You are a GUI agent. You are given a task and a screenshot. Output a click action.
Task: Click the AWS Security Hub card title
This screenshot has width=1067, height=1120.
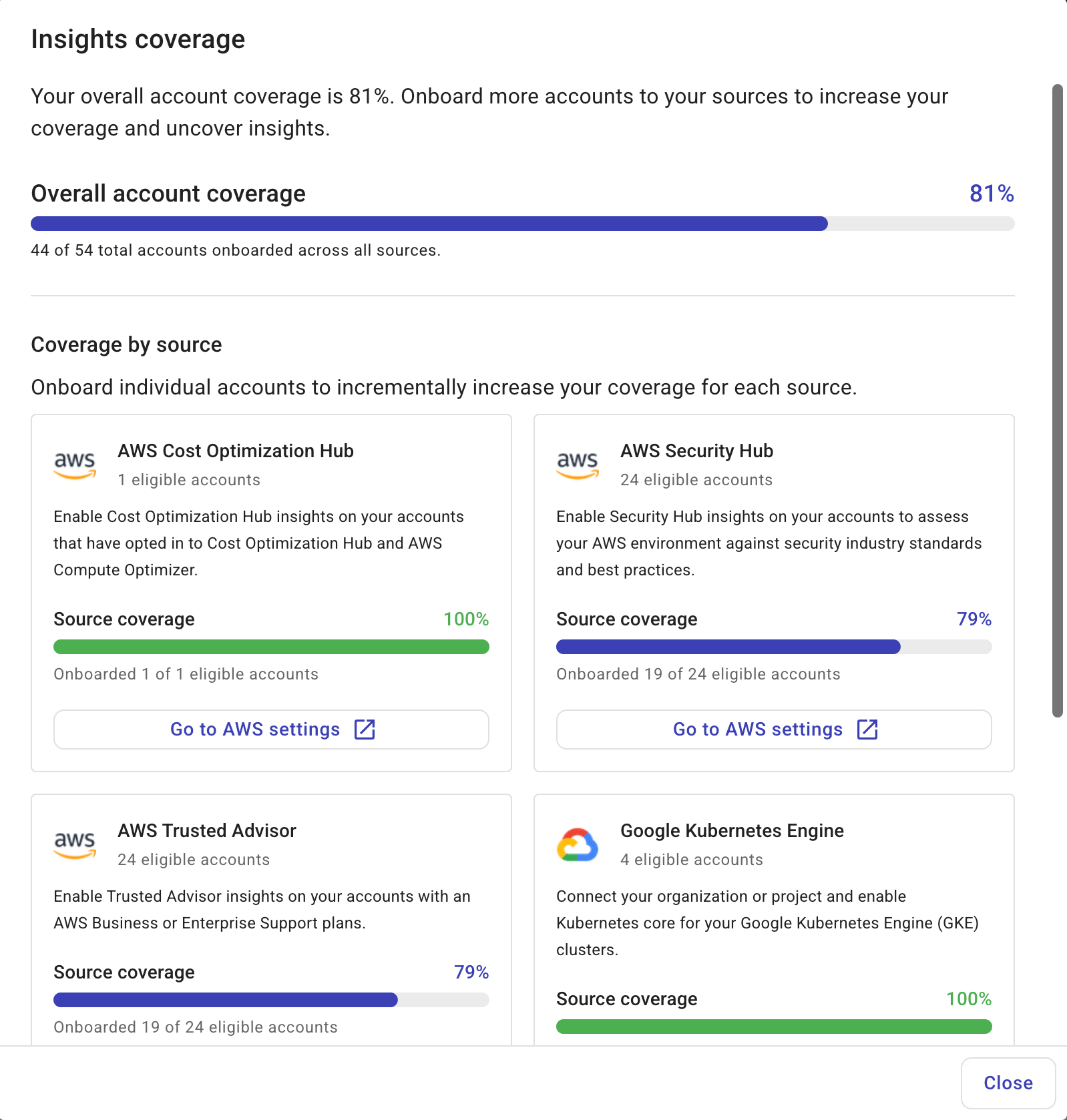click(x=696, y=451)
